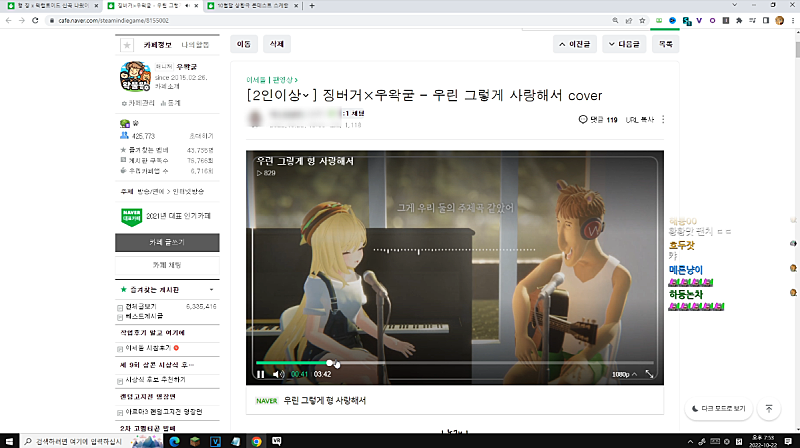Switch to the first browser tab

[x=53, y=6]
